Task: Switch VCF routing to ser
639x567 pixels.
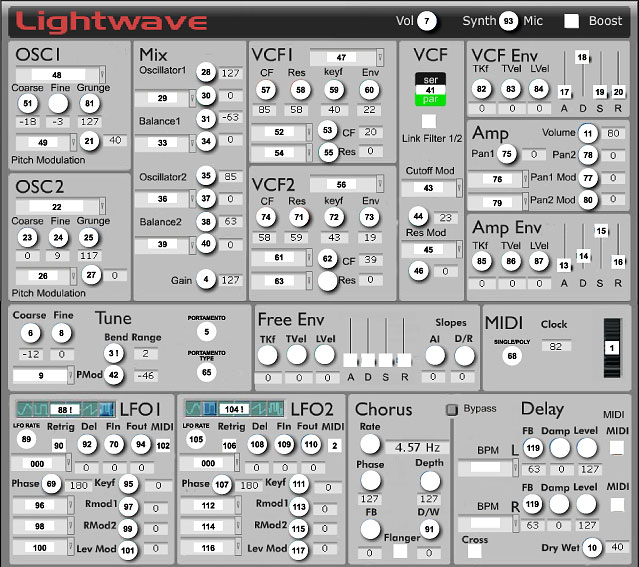Action: [x=430, y=79]
